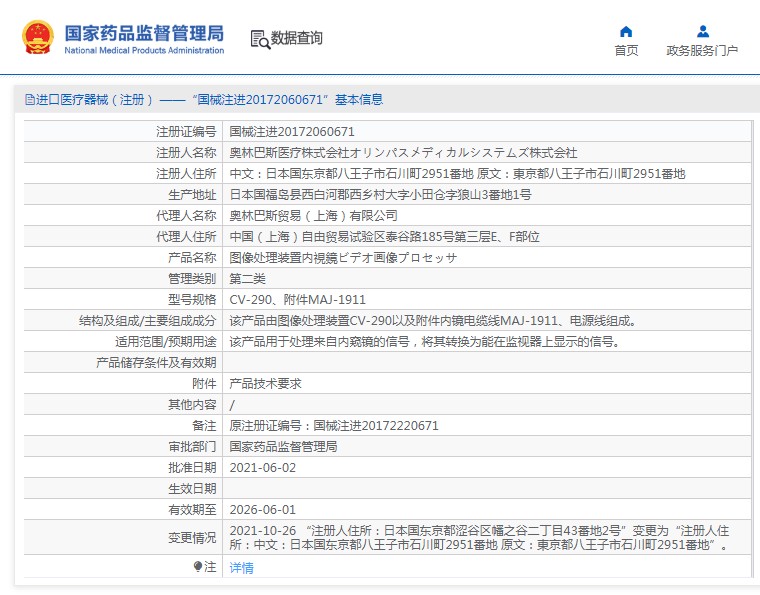
Task: Select approval date 2021-06-02 cell
Action: [263, 467]
